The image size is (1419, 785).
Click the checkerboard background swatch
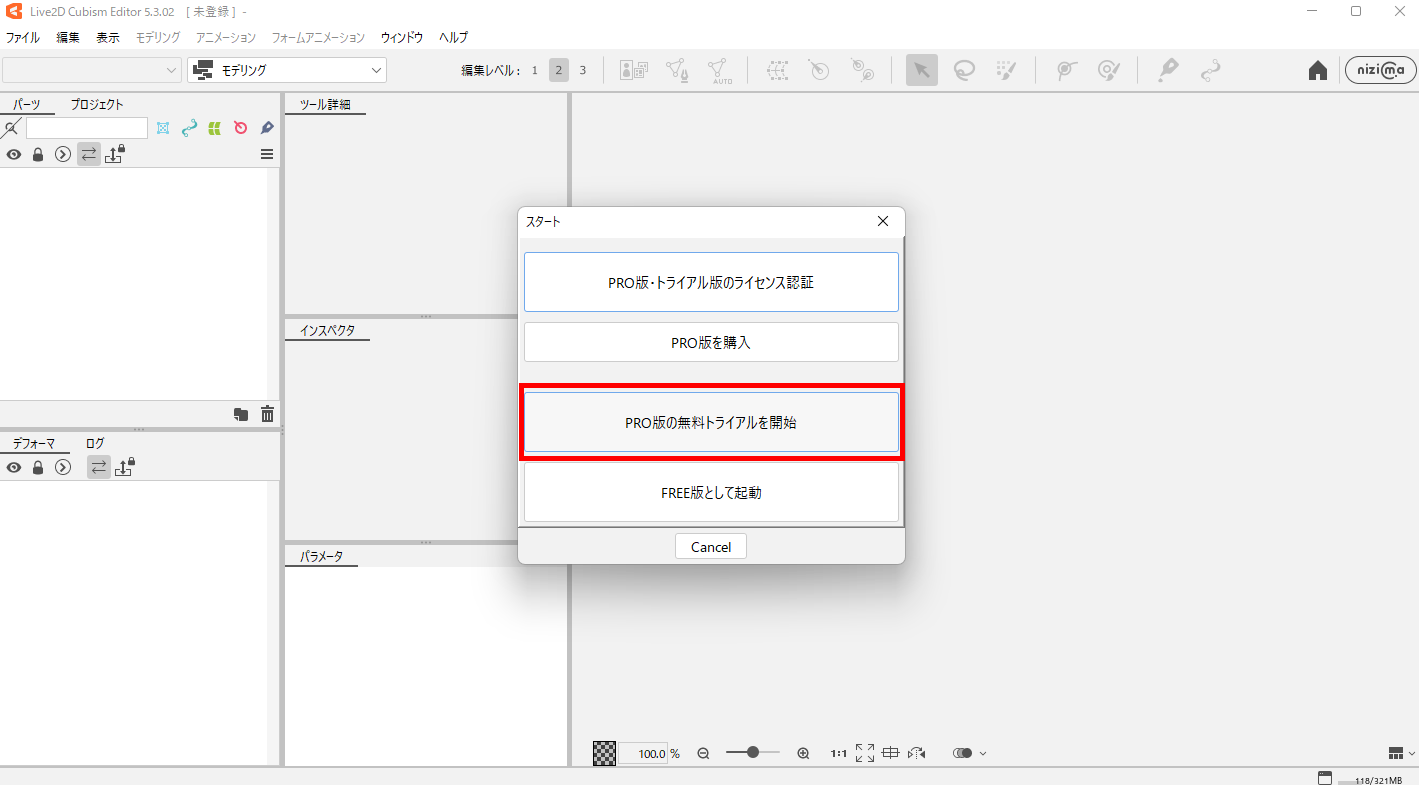tap(604, 753)
